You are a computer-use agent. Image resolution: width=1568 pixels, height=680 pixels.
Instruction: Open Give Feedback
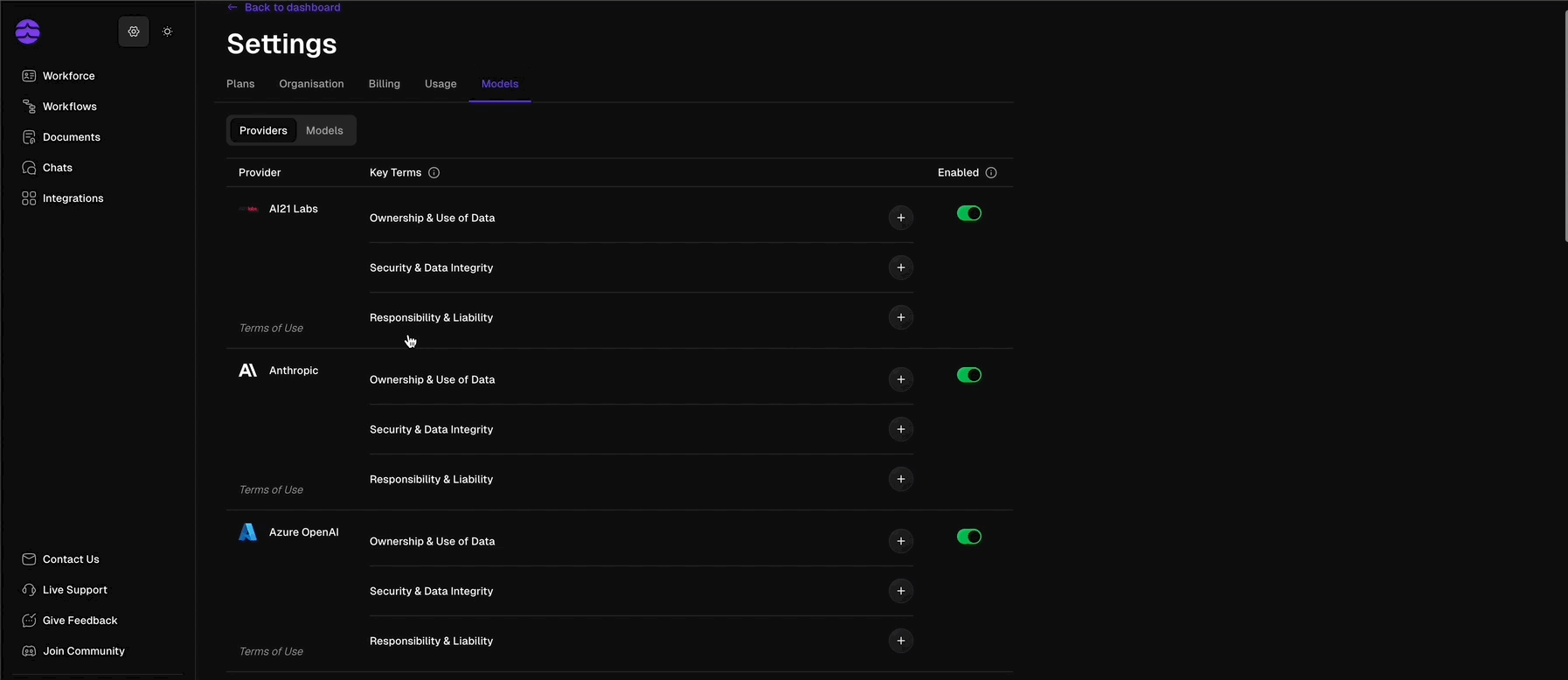70,621
